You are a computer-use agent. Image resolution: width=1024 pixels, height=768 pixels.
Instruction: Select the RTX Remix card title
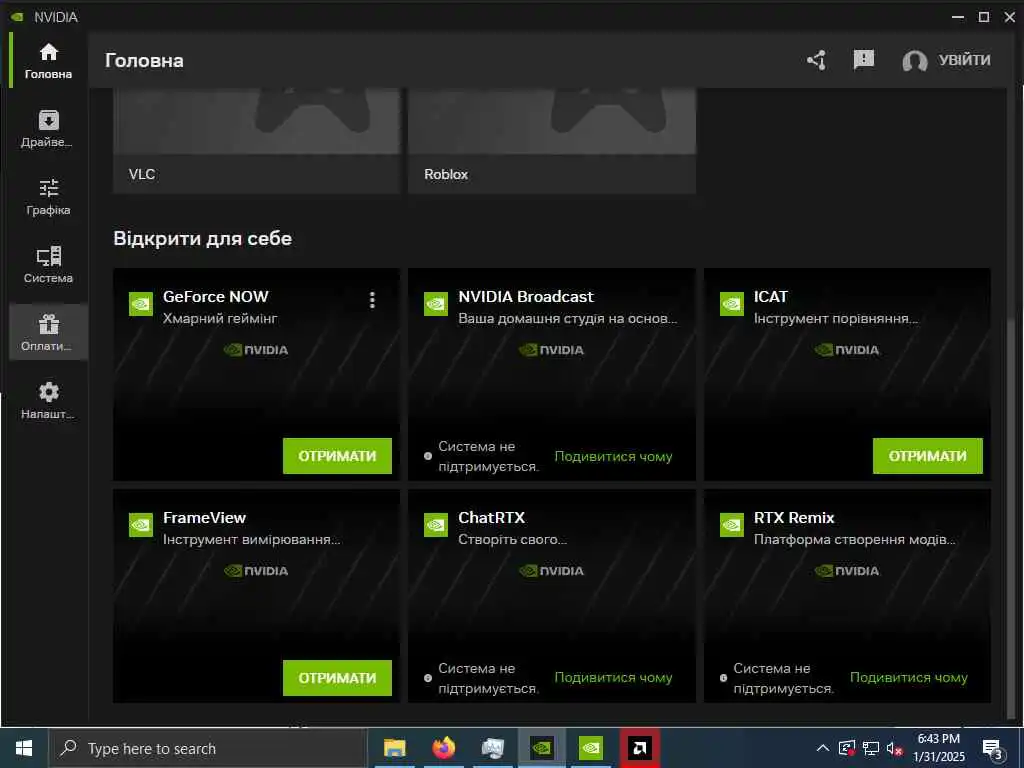[x=793, y=518]
